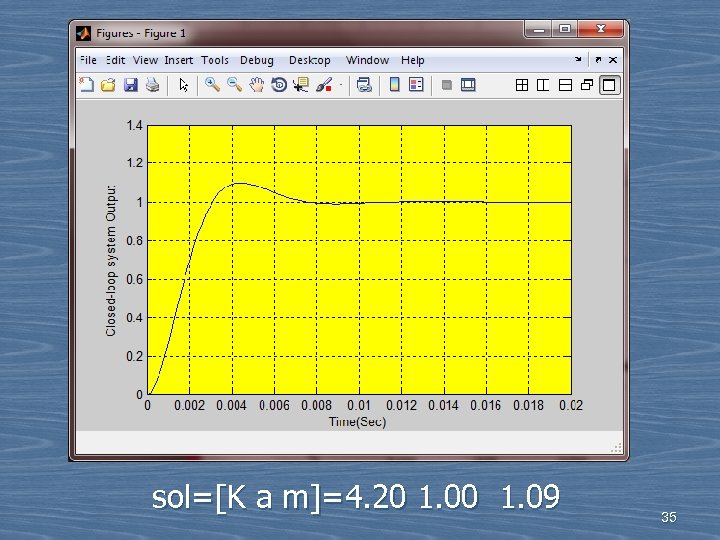Select the Edit Plot arrow tool

pos(184,85)
